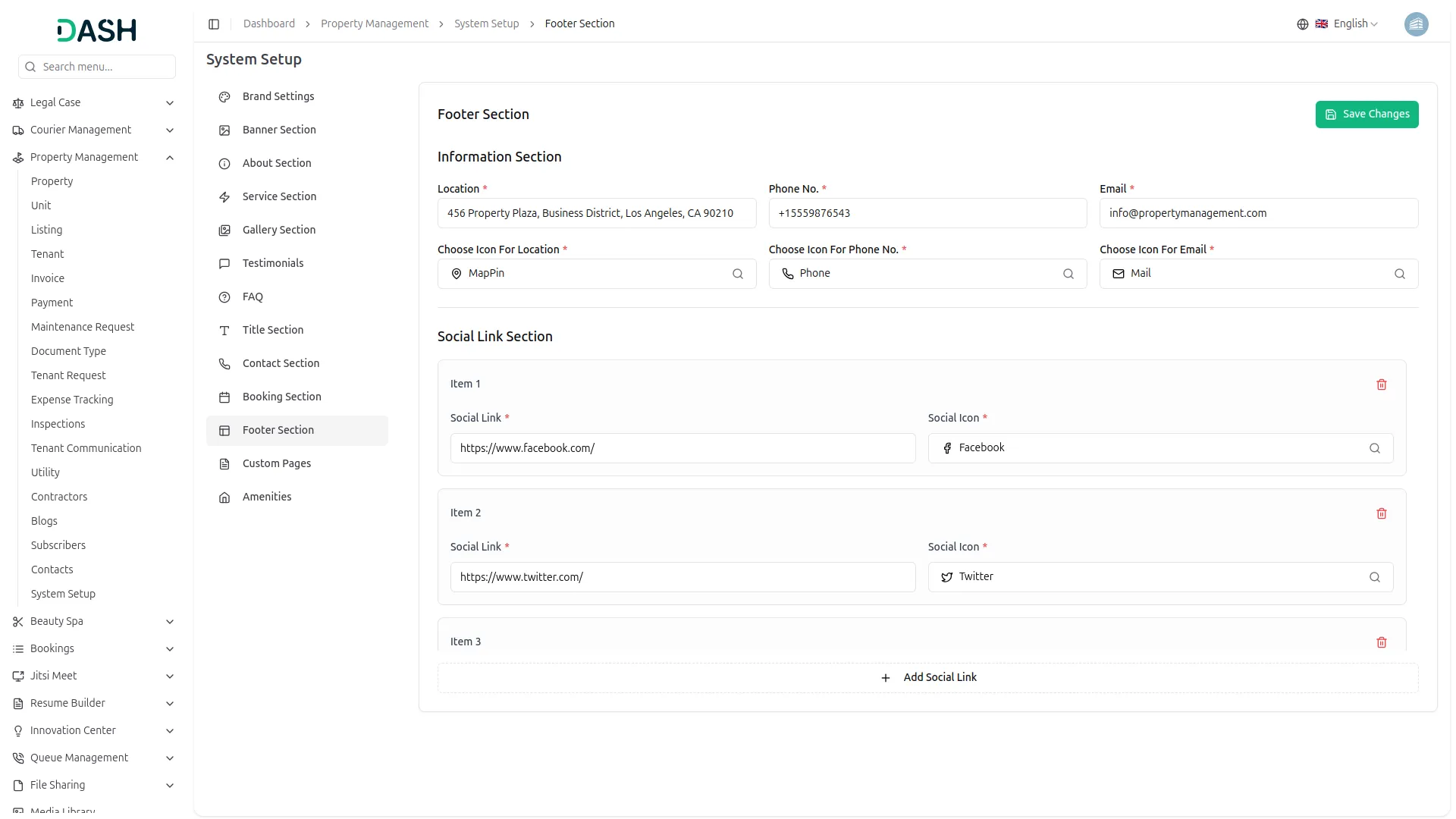Viewport: 1456px width, 819px height.
Task: Click search icon in Twitter icon field
Action: click(1374, 577)
